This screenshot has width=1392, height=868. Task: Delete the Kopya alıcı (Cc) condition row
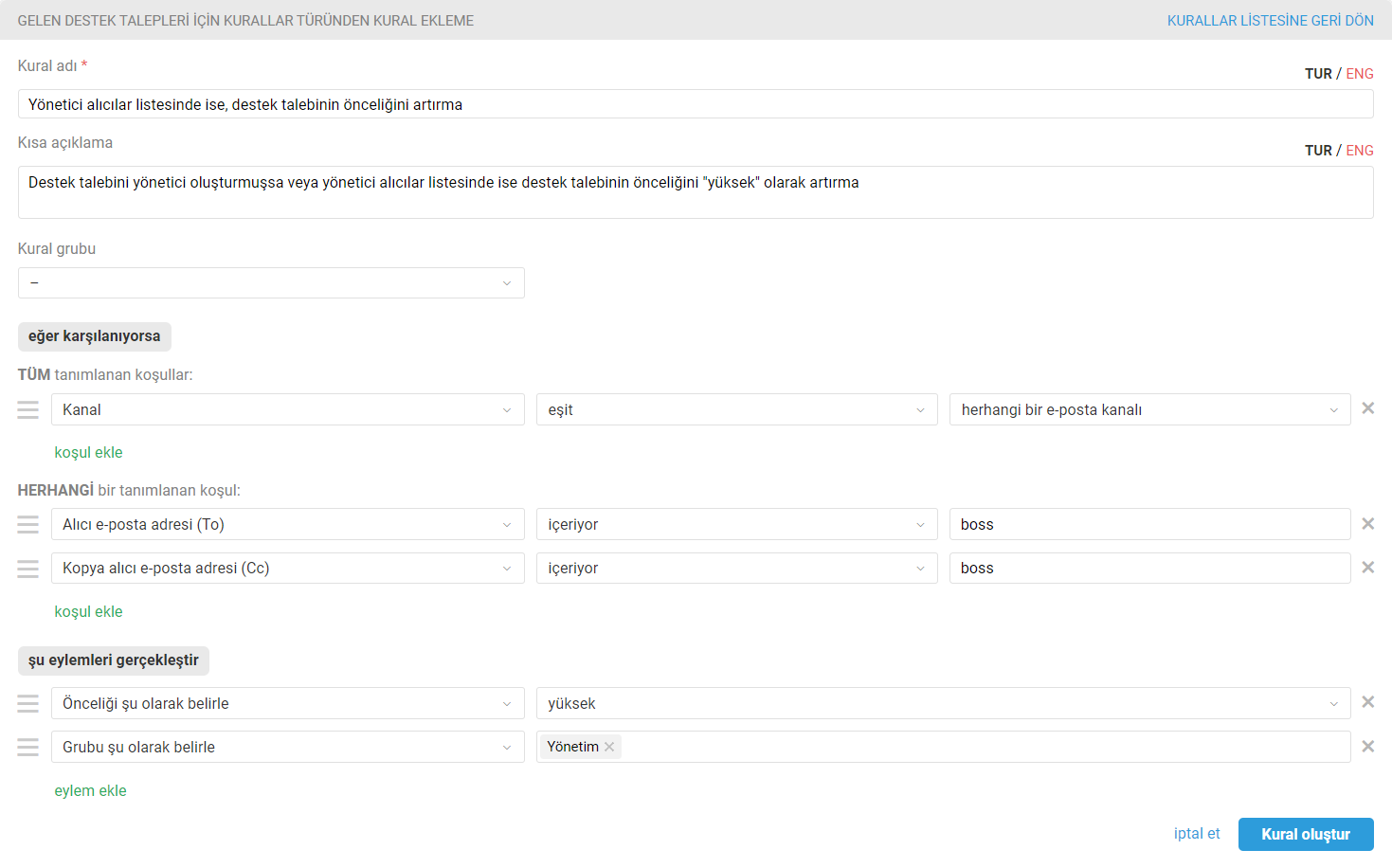(1367, 568)
